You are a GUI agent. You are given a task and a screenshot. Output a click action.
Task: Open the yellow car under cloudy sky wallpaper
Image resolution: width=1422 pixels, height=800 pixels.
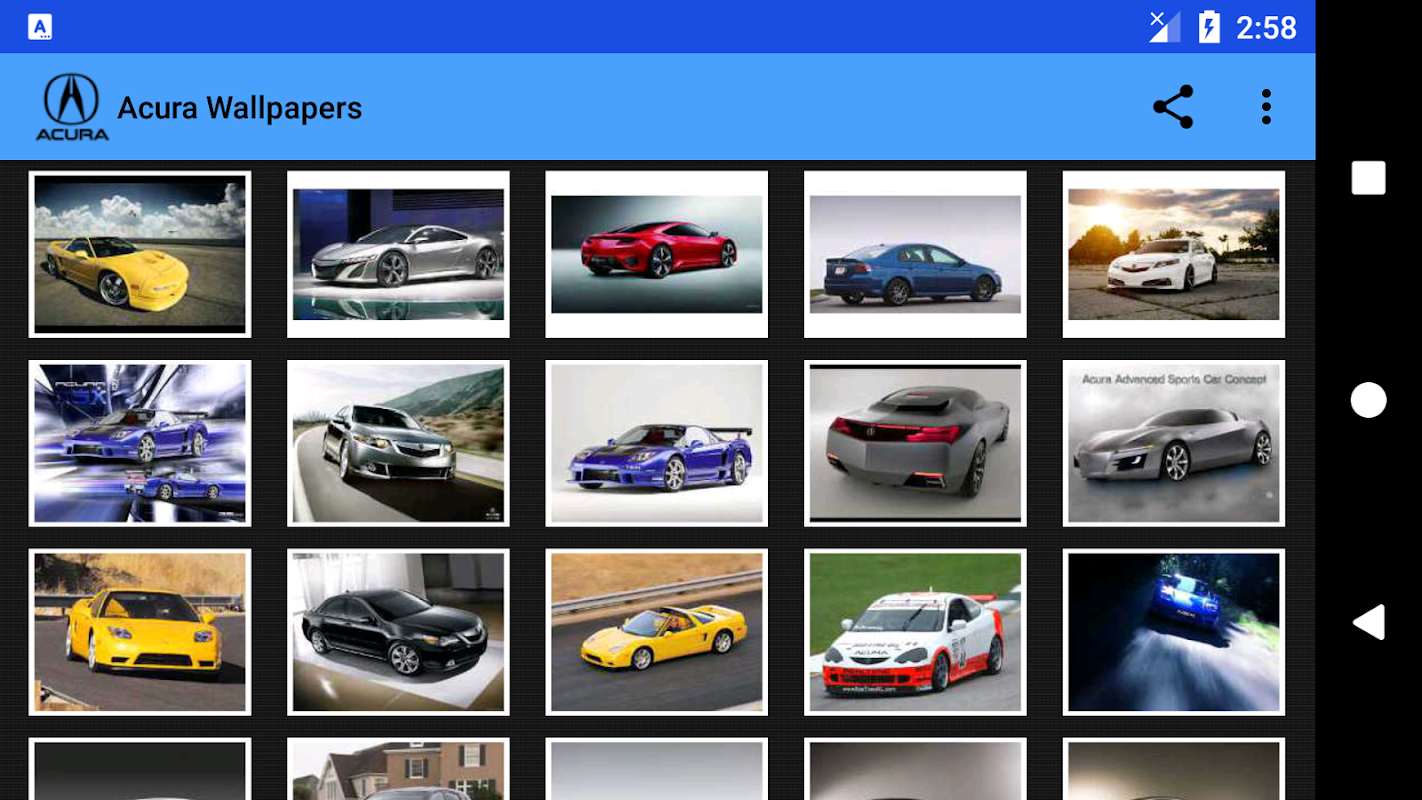click(x=140, y=254)
